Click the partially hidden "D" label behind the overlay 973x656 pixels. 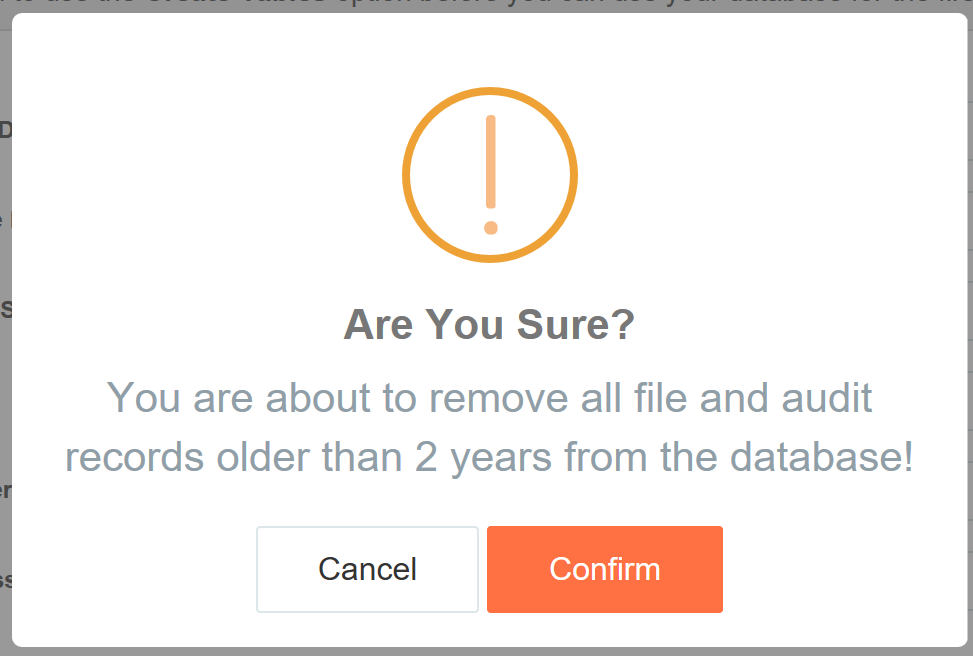tap(6, 130)
